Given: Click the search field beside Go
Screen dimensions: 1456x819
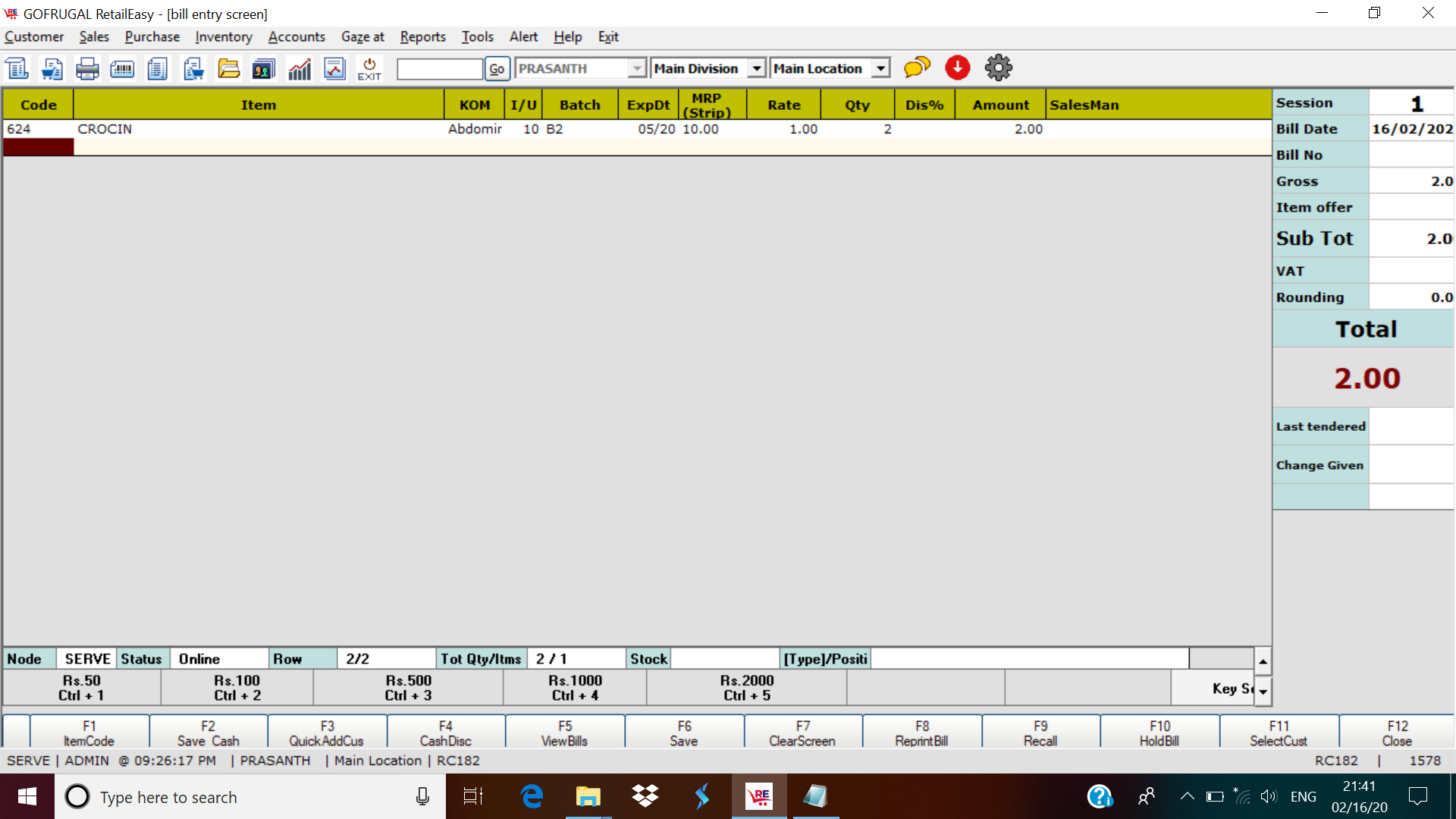Looking at the screenshot, I should tap(440, 69).
